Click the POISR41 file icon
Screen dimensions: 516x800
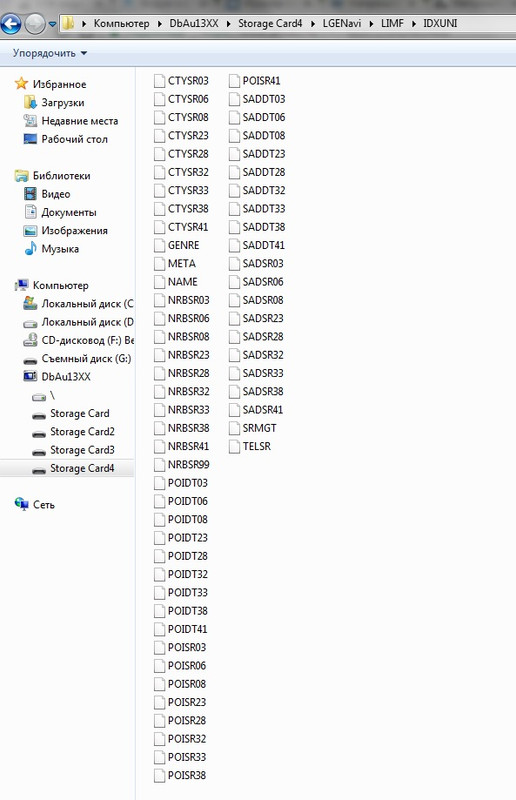click(234, 81)
